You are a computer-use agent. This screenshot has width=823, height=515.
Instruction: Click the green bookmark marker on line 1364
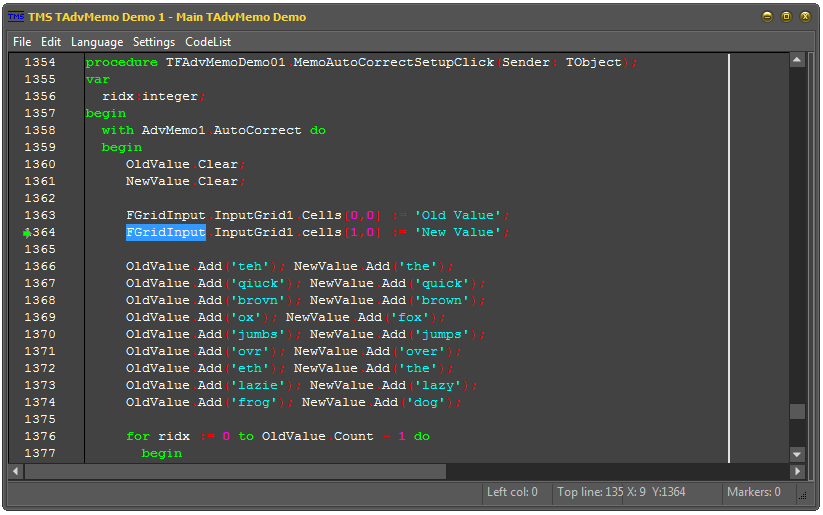(27, 233)
